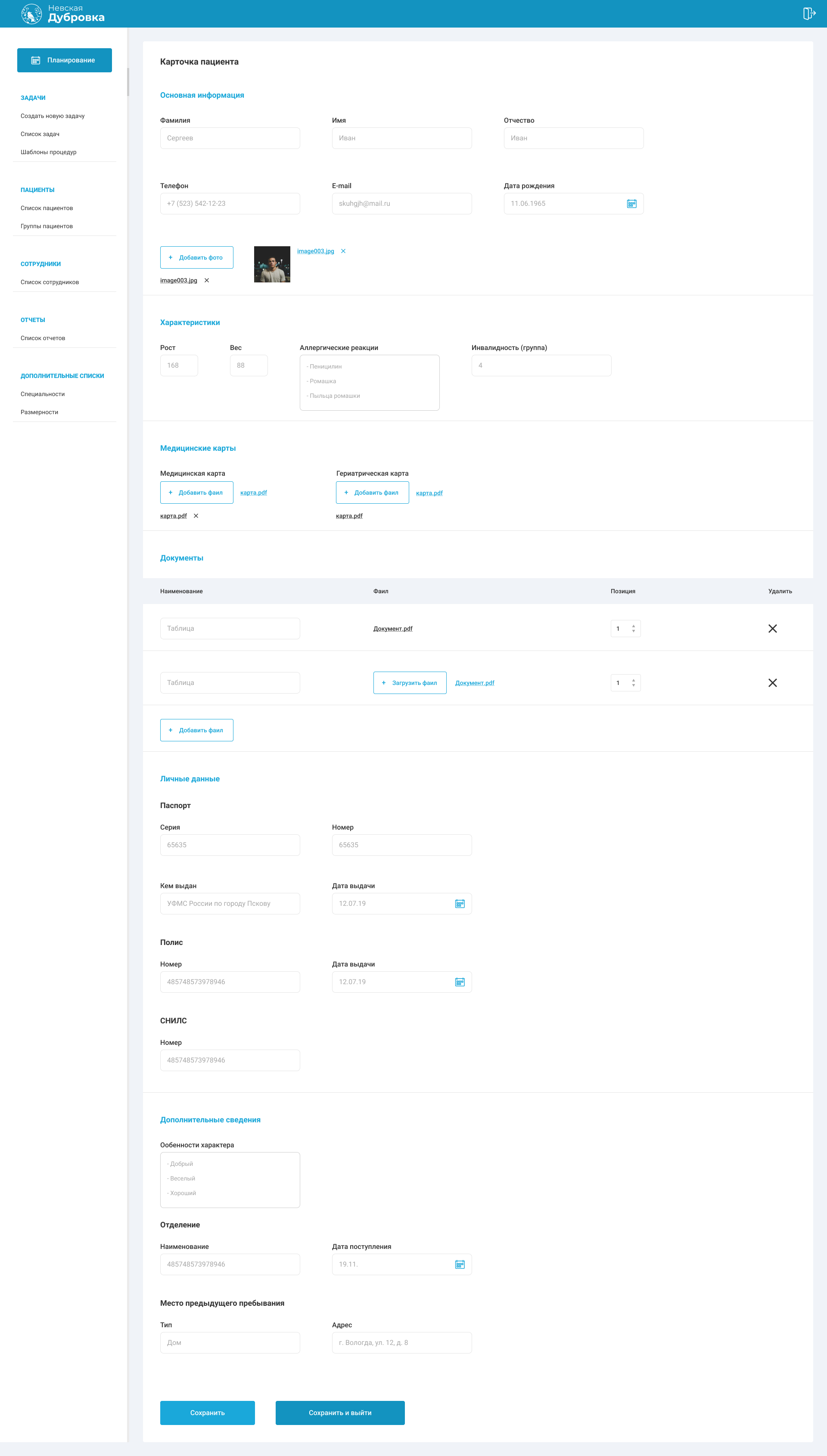Focus the Тип field with Дом
This screenshot has width=827, height=1456.
[x=230, y=1342]
